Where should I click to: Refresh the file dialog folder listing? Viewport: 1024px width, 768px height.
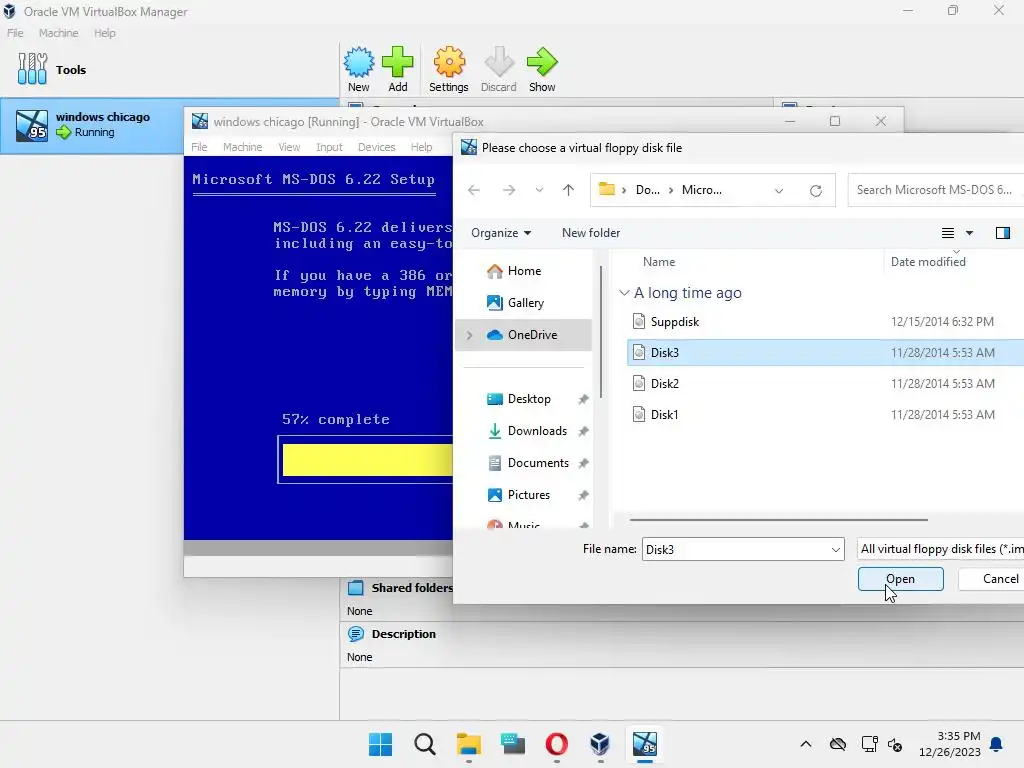coord(816,191)
